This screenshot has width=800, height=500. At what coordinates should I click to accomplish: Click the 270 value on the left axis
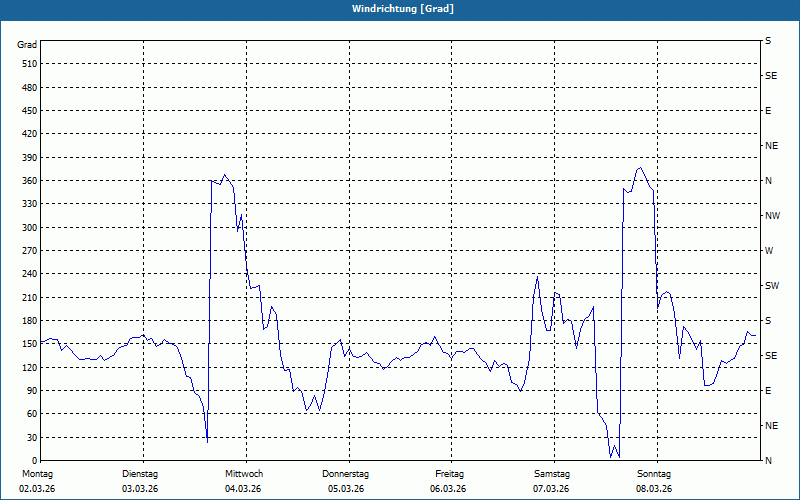(x=28, y=251)
